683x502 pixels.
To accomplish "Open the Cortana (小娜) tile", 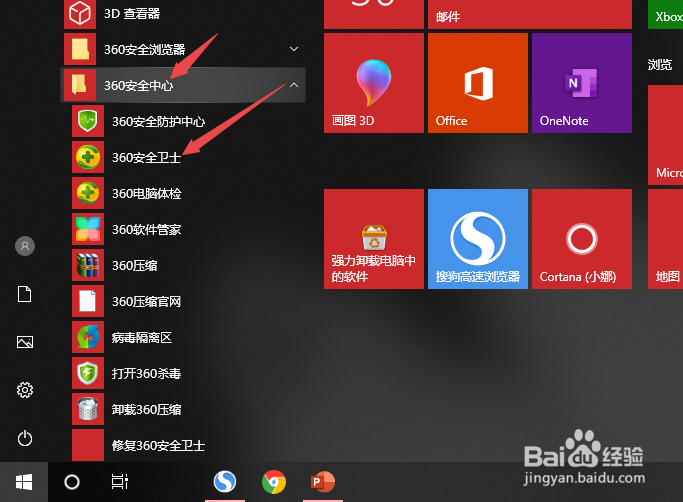I will [582, 239].
